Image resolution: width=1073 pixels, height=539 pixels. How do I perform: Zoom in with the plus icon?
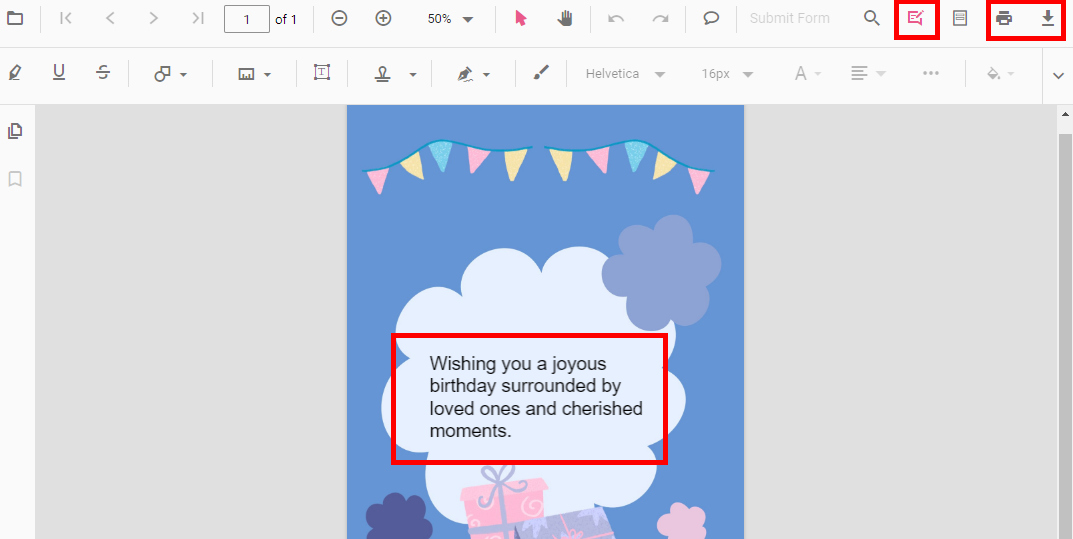coord(383,19)
